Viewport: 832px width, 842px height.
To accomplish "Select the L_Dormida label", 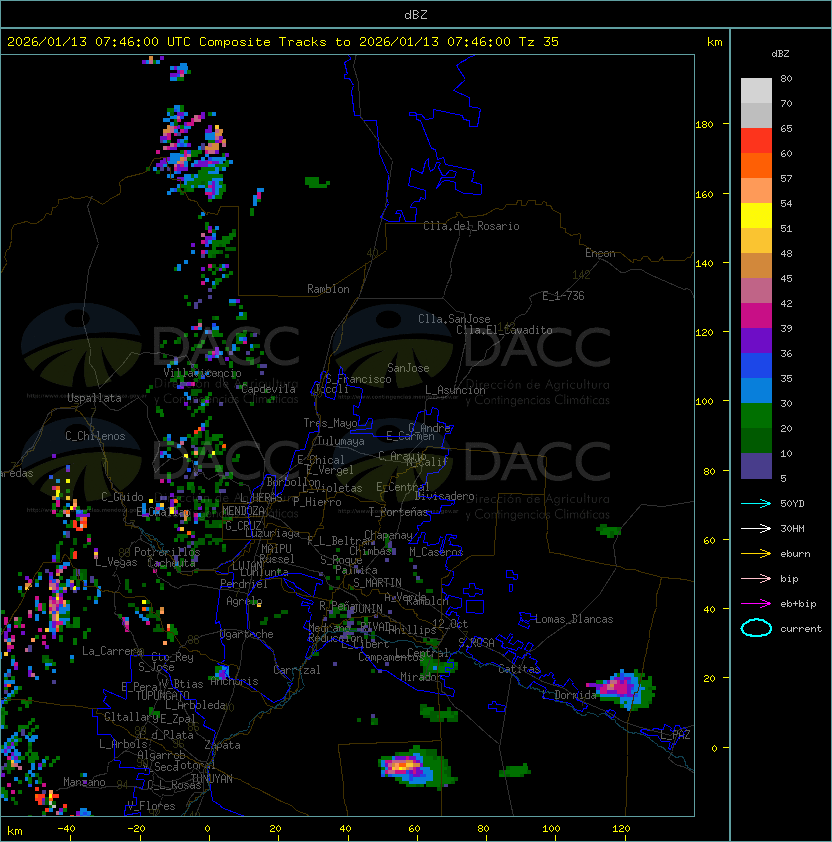I will coord(569,695).
